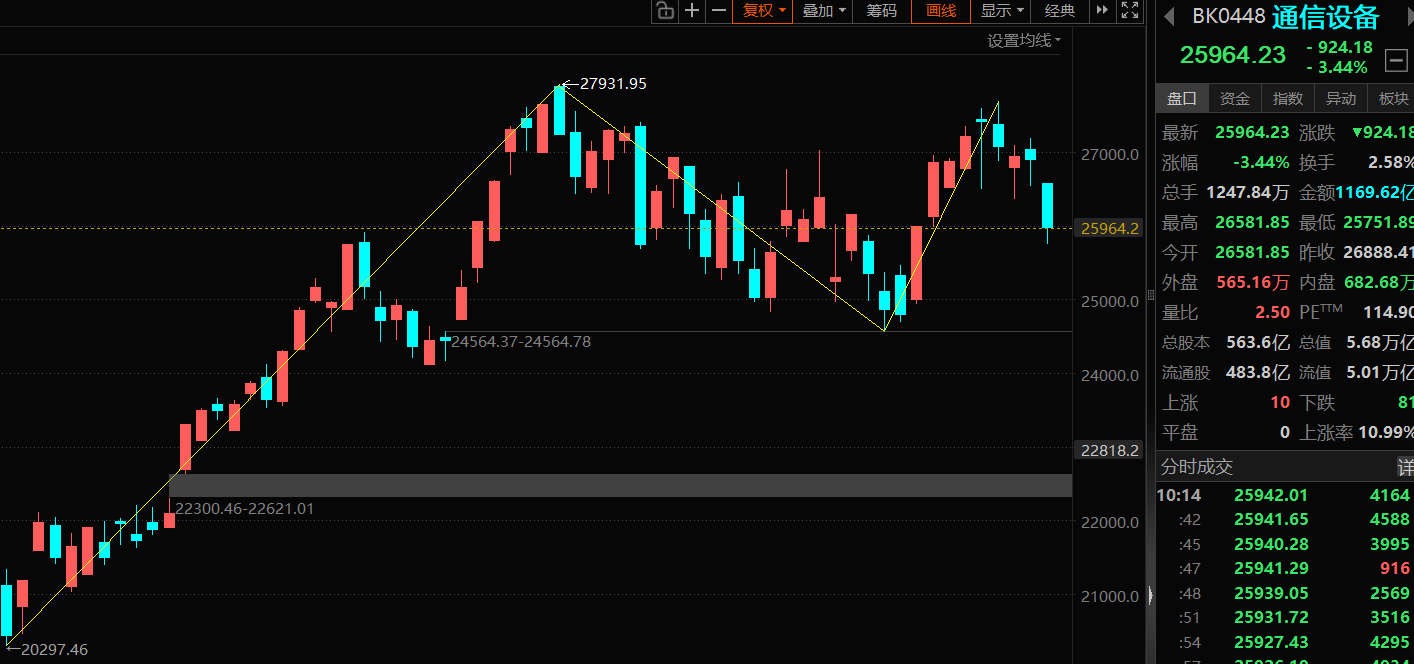Image resolution: width=1414 pixels, height=664 pixels.
Task: Click the 25000.0 axis label
Action: [1109, 301]
